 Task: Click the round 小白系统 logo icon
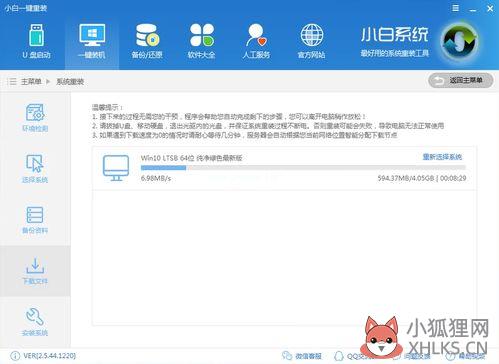460,41
